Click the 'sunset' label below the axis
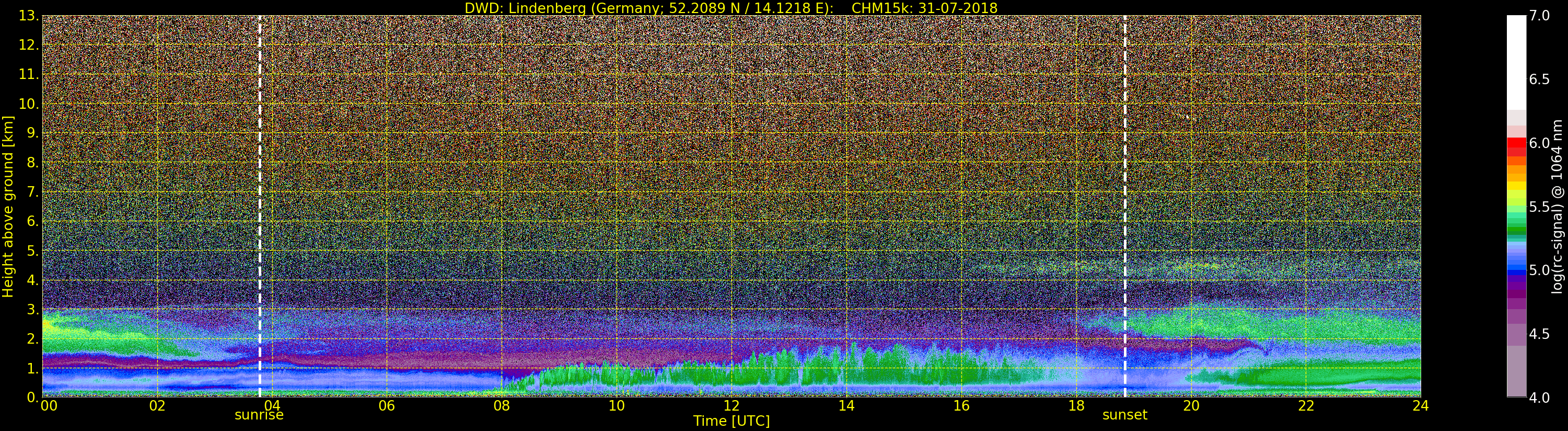The width and height of the screenshot is (1568, 431). click(x=1125, y=415)
